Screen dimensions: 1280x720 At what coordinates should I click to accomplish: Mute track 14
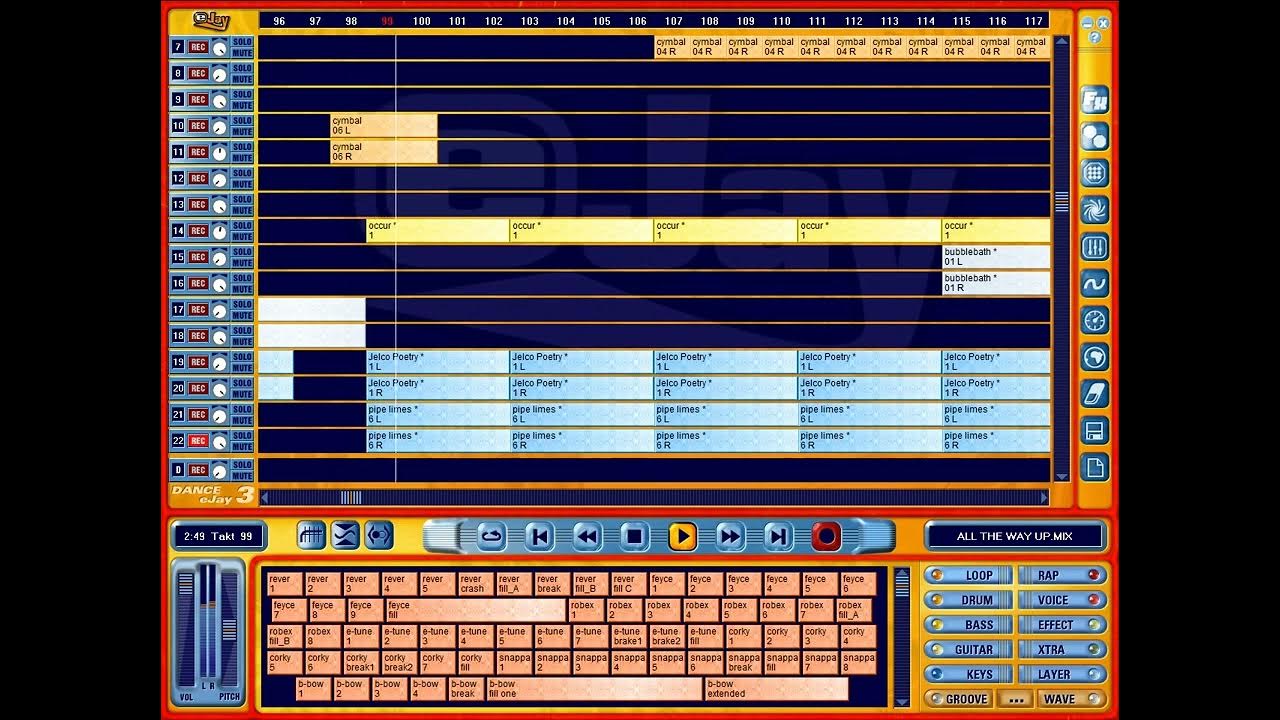point(243,237)
